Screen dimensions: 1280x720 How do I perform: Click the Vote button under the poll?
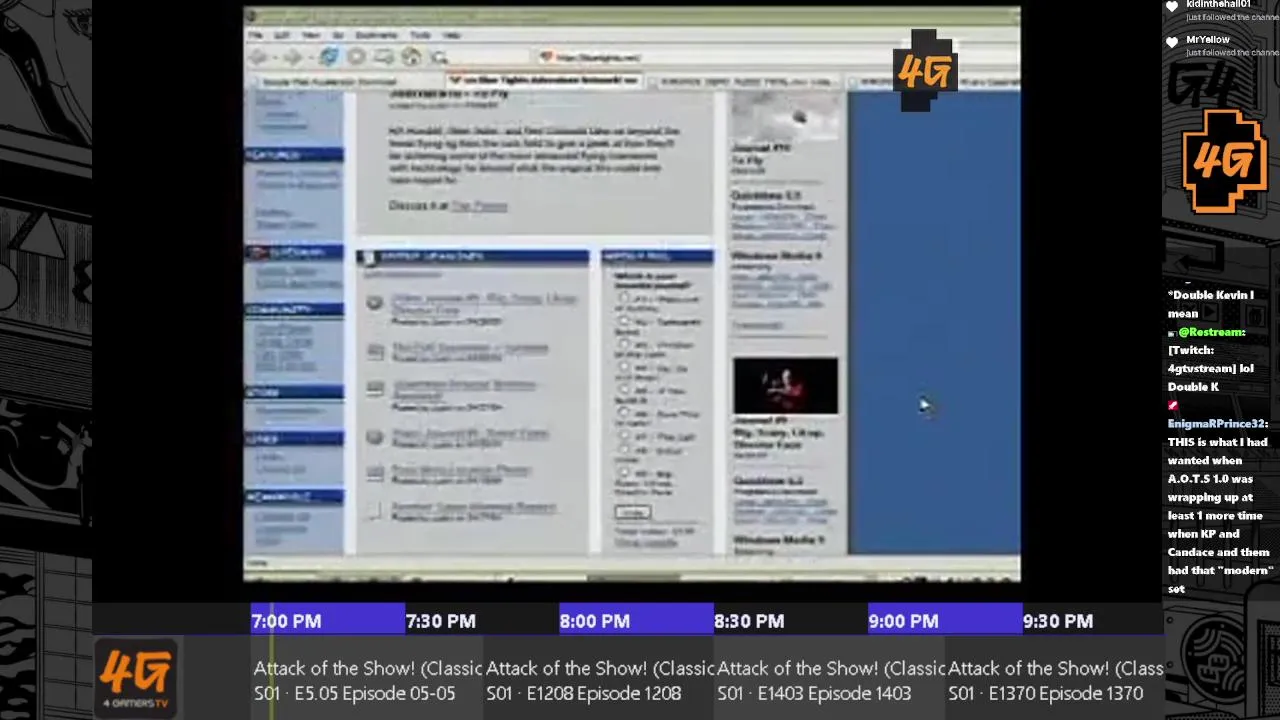(x=632, y=513)
